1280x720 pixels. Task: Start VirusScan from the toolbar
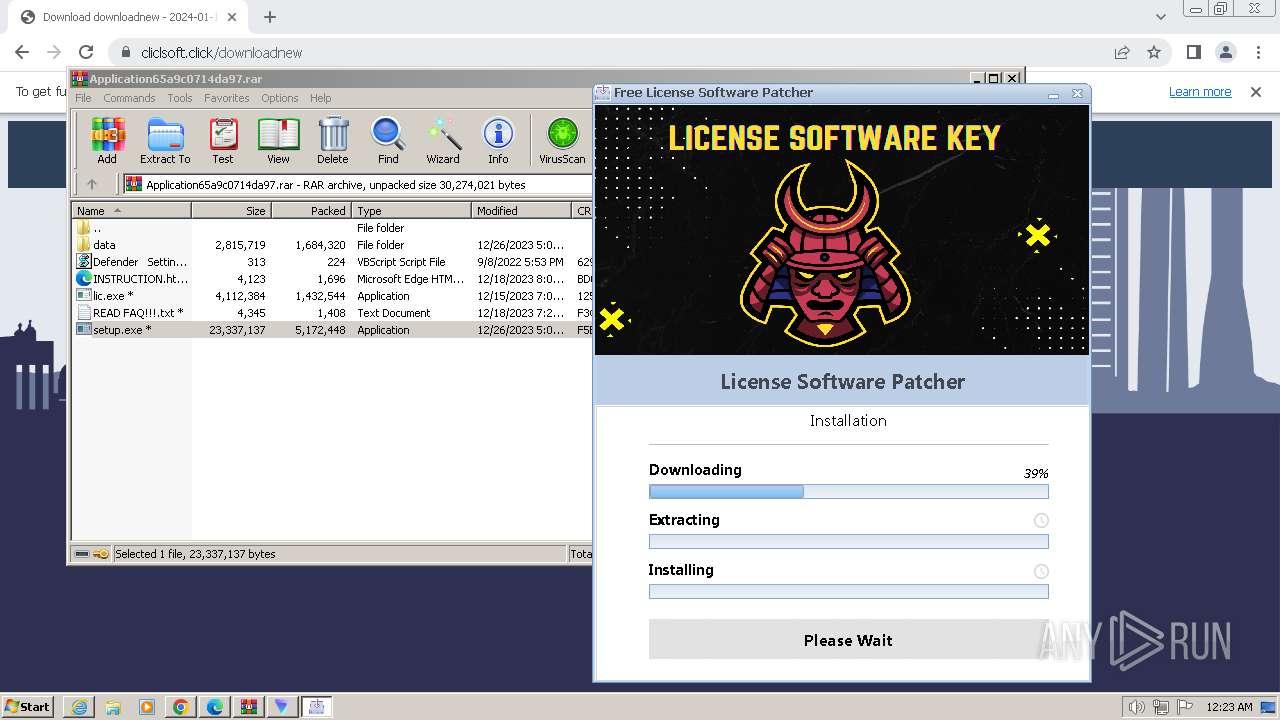[562, 141]
